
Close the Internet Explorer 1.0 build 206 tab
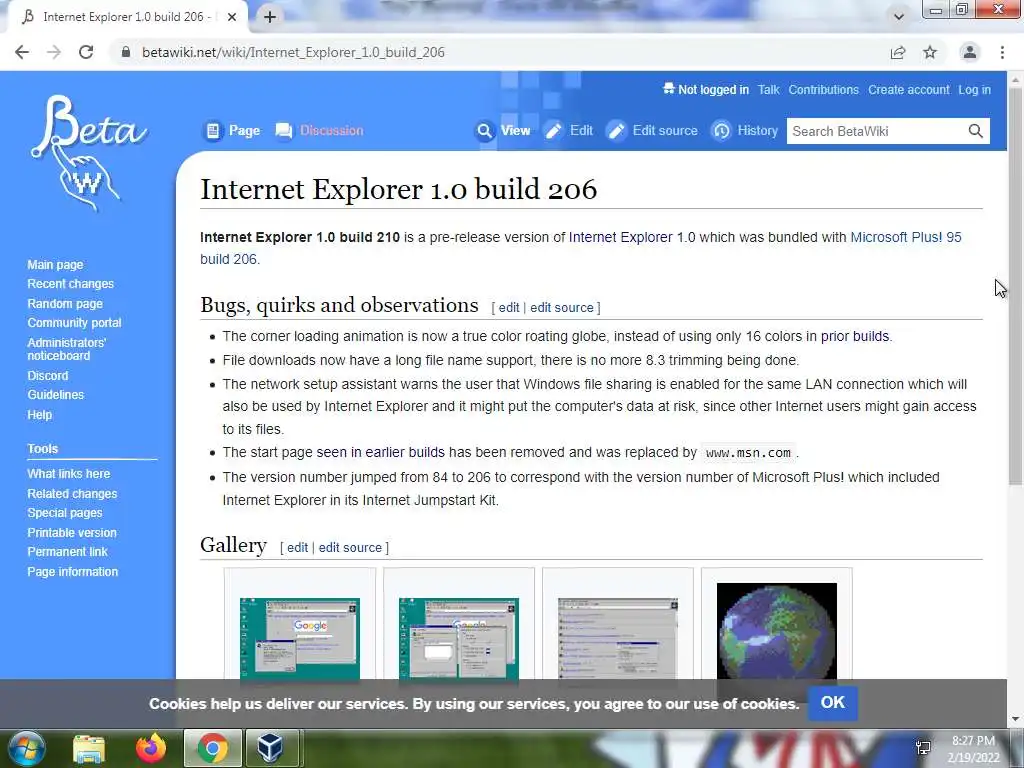(232, 17)
